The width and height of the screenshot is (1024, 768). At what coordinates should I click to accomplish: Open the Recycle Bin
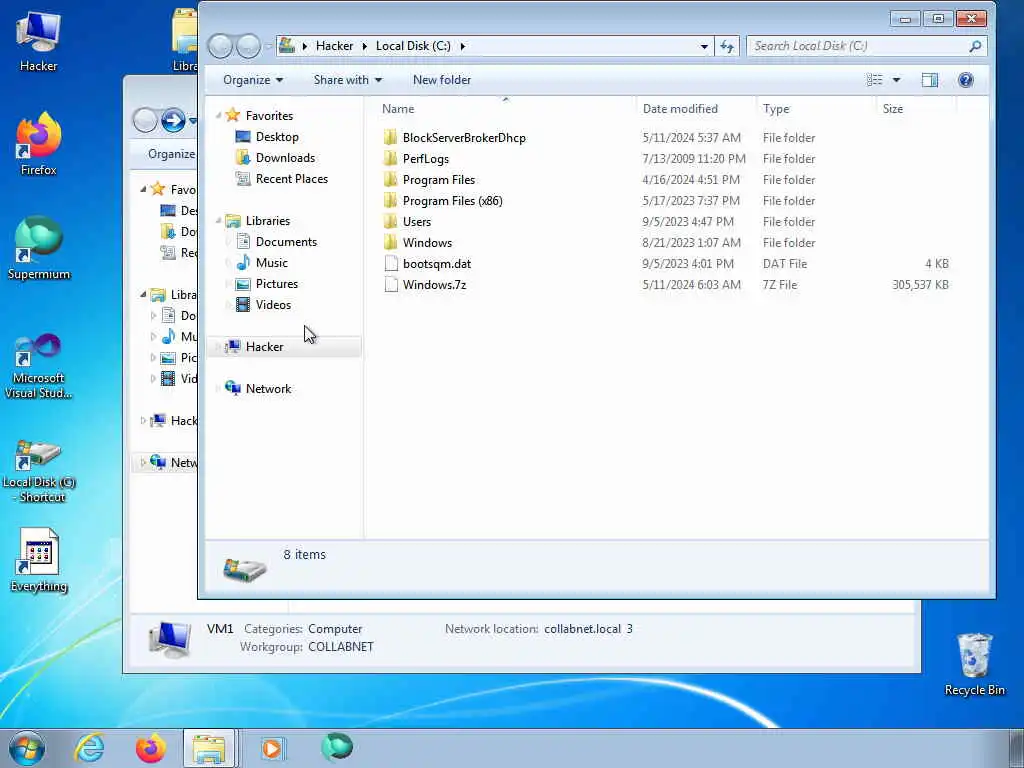tap(974, 664)
